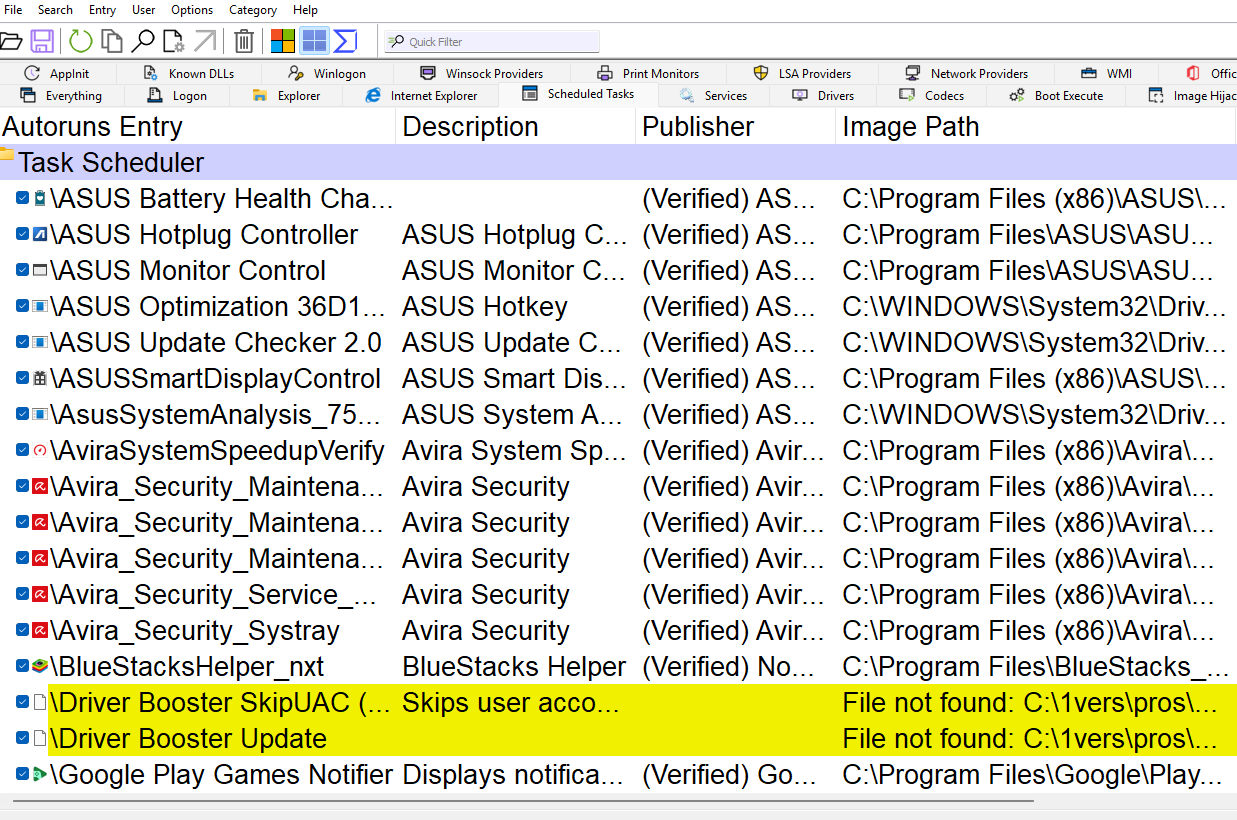Click into the Quick Filter field
The height and width of the screenshot is (820, 1237).
point(492,42)
